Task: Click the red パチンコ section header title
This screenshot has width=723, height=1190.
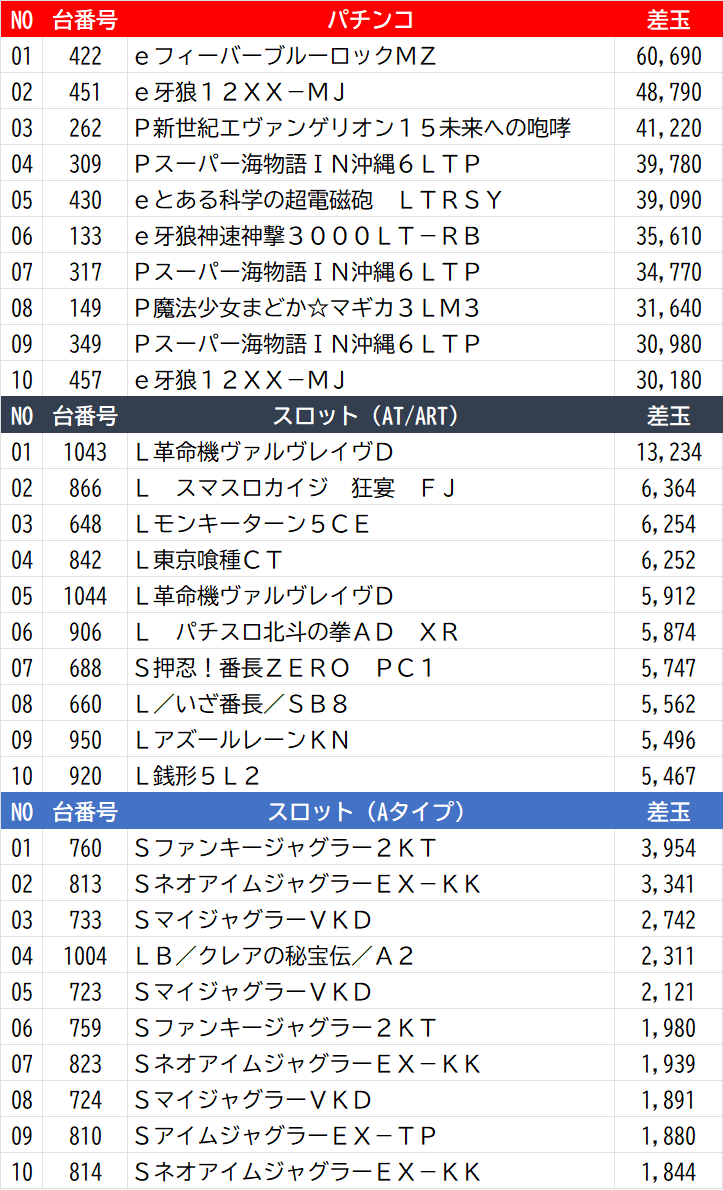Action: (370, 19)
